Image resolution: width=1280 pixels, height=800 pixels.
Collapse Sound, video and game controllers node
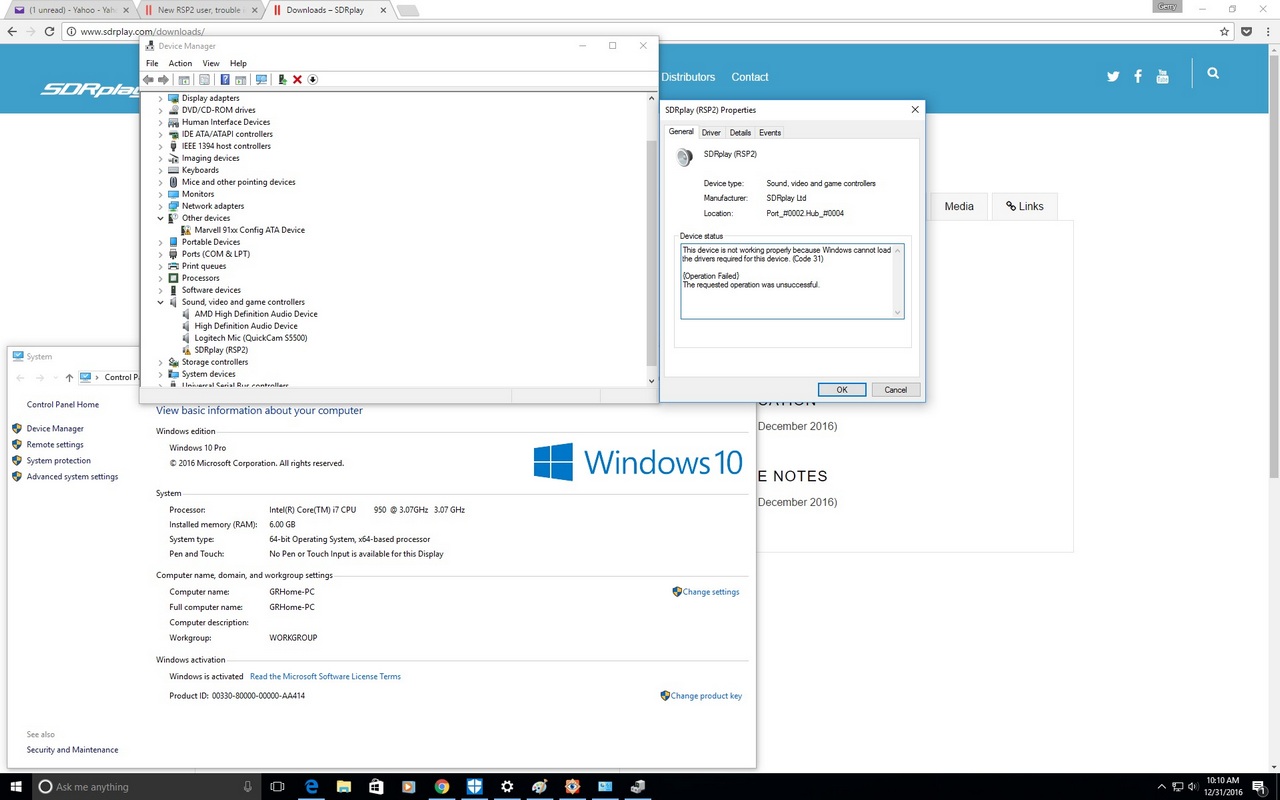point(160,302)
